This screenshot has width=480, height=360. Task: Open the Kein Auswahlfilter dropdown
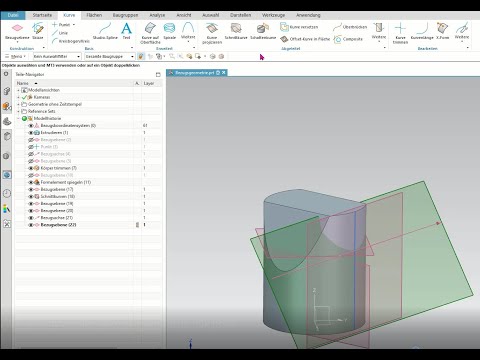(57, 57)
